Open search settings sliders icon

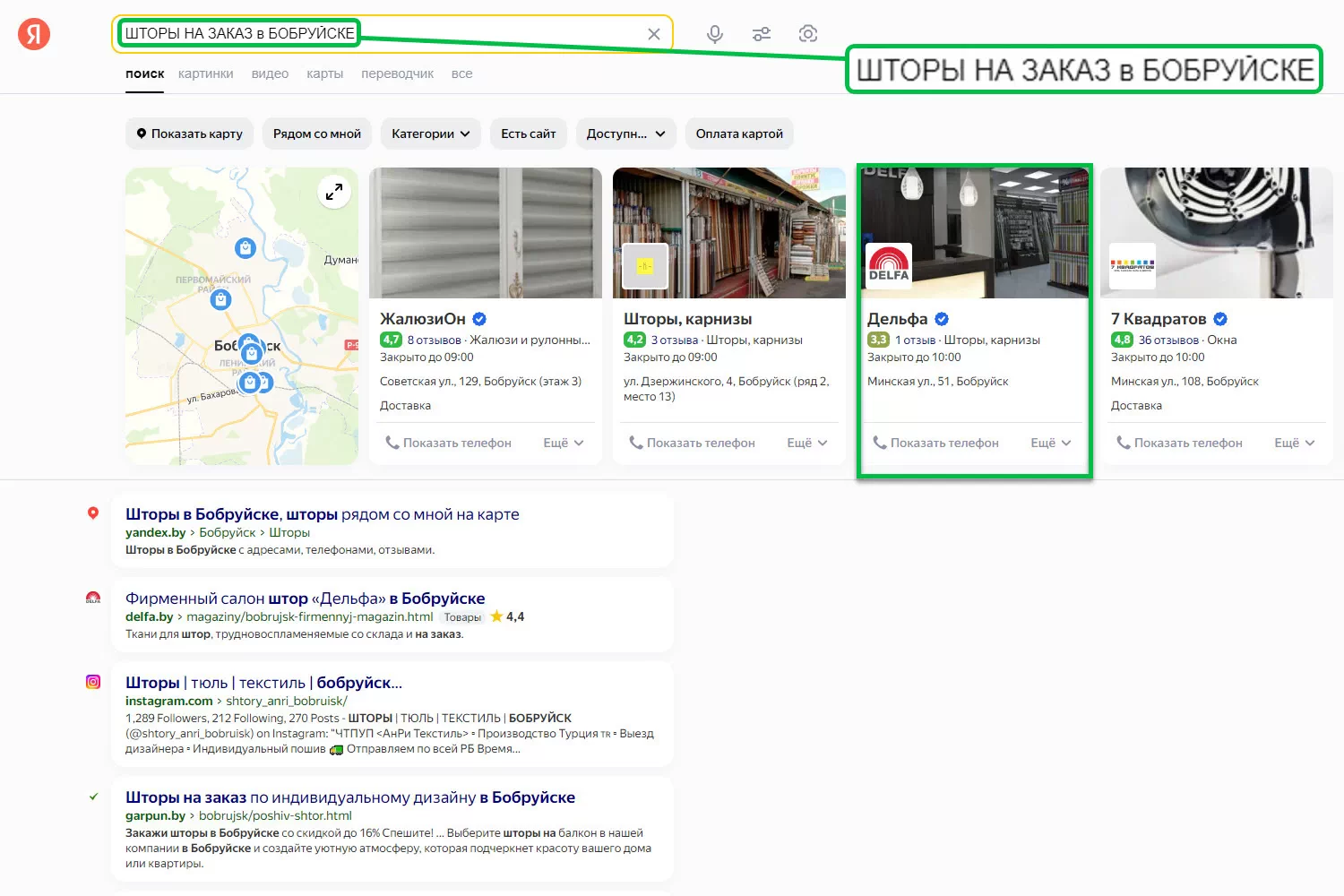point(762,34)
